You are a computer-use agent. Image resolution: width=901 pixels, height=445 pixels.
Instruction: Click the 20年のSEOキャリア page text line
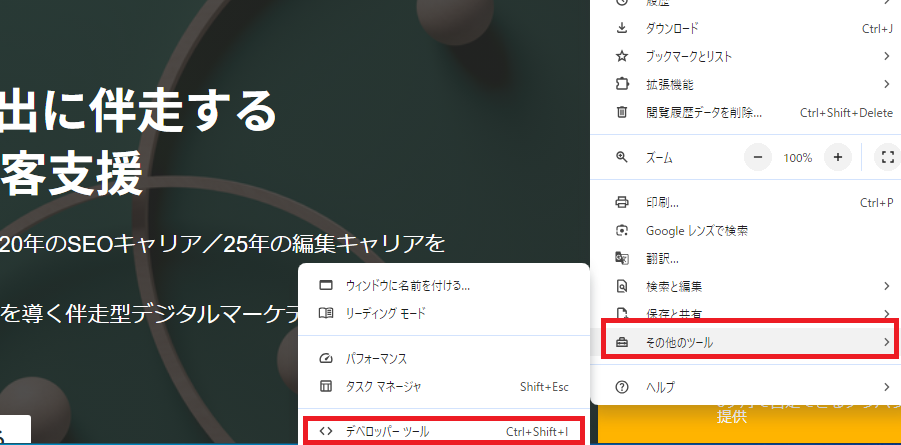point(223,243)
